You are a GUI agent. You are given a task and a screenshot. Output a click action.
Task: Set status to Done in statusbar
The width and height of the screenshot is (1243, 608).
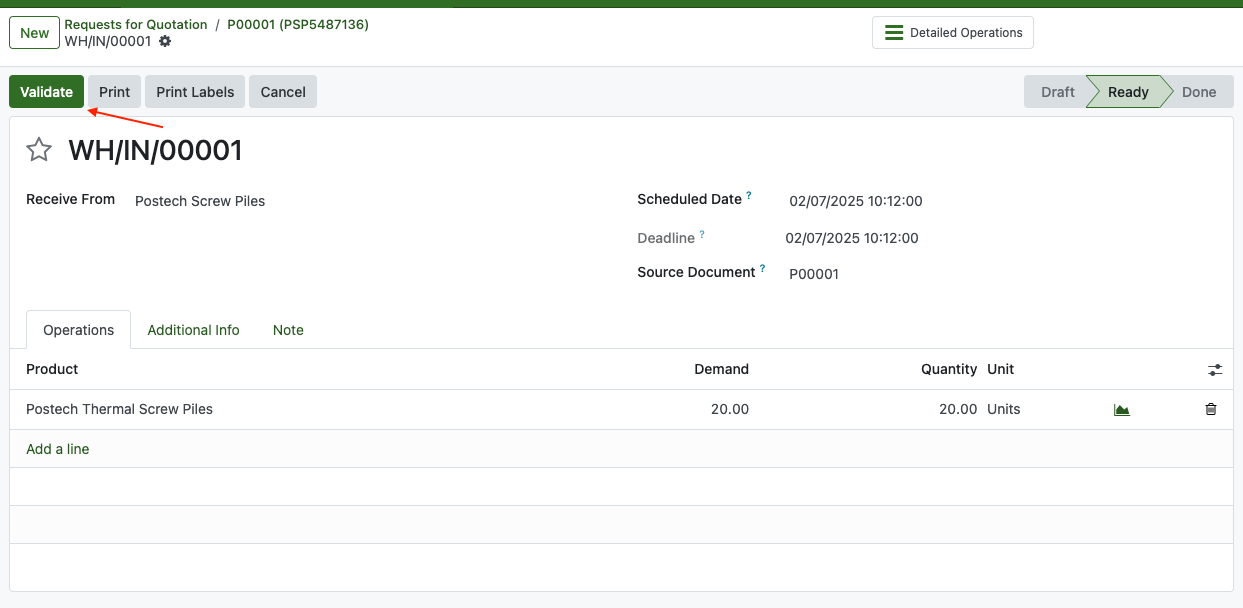1198,92
